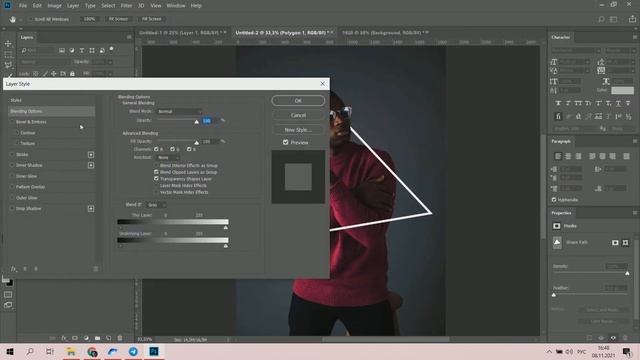Enable the Inner Shadow style checkbox
This screenshot has width=640, height=360.
(12, 165)
